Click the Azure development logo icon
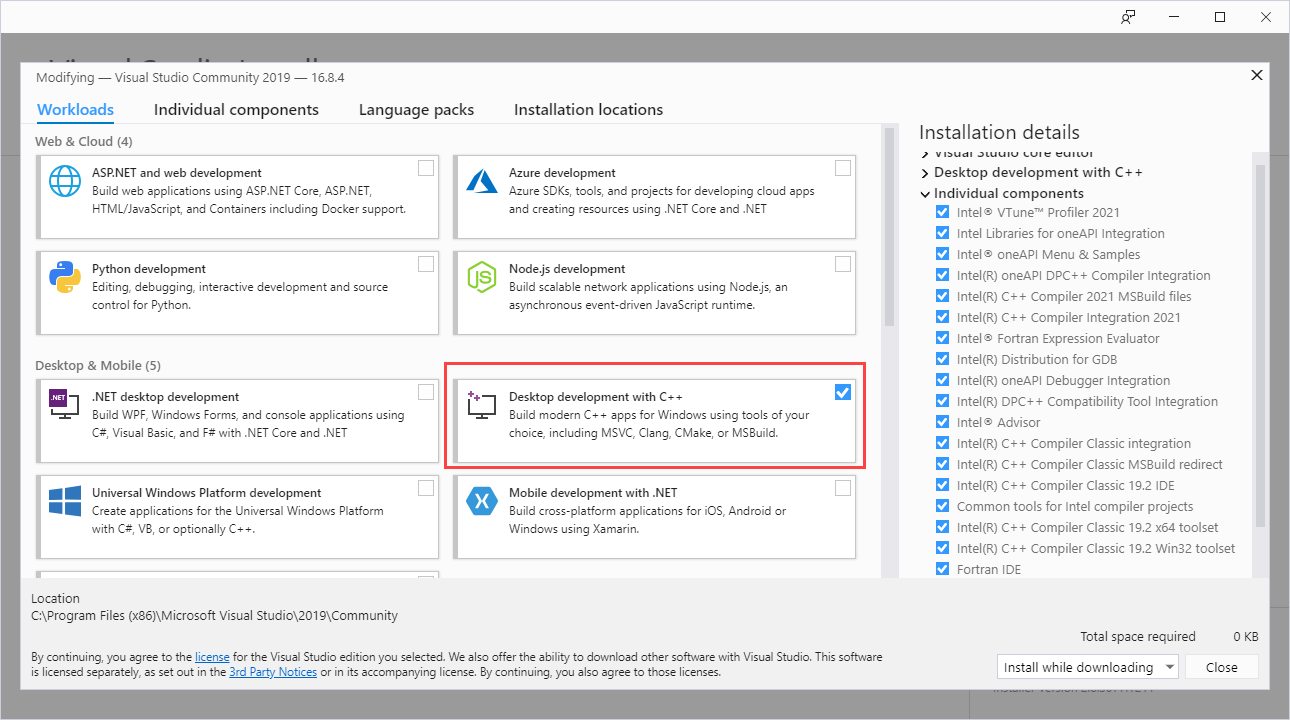The width and height of the screenshot is (1290, 720). coord(482,181)
